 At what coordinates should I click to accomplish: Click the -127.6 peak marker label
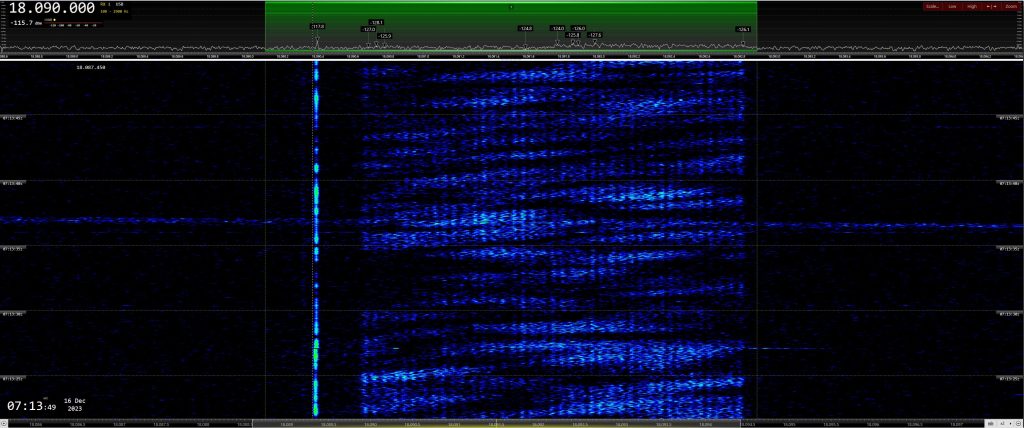594,35
